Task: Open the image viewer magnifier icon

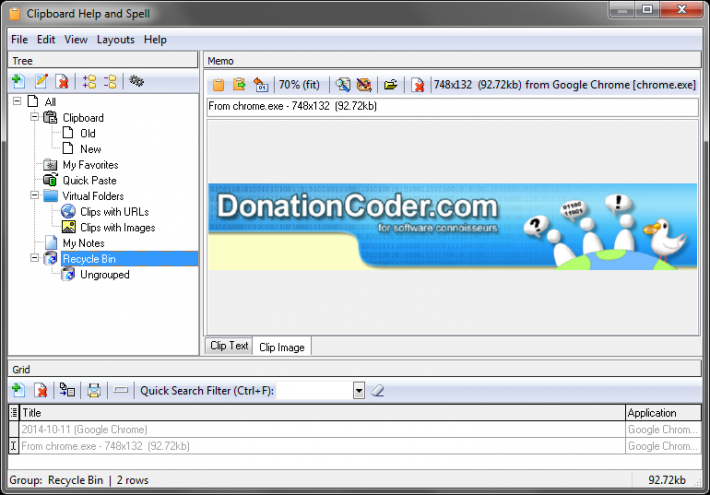Action: [x=343, y=85]
